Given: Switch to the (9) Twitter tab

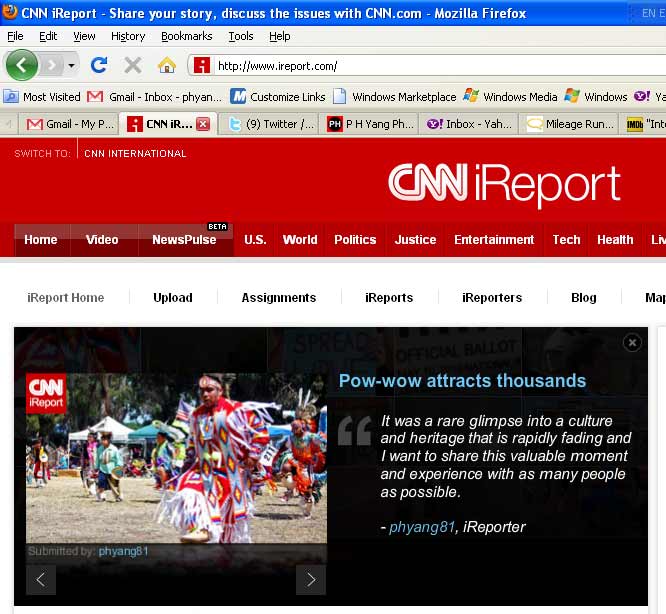Looking at the screenshot, I should (x=268, y=124).
